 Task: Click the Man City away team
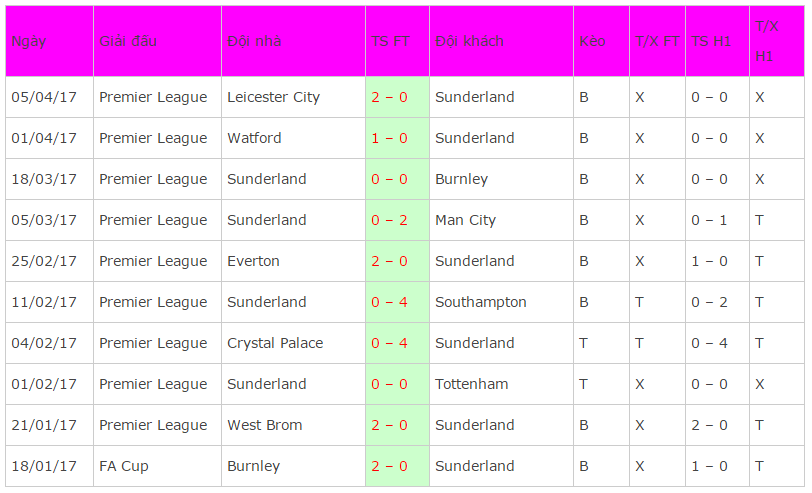466,221
